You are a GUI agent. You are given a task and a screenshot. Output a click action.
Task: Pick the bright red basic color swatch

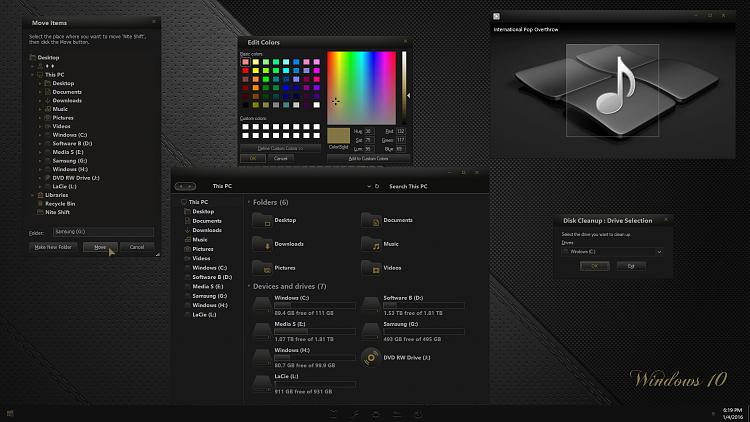(245, 71)
